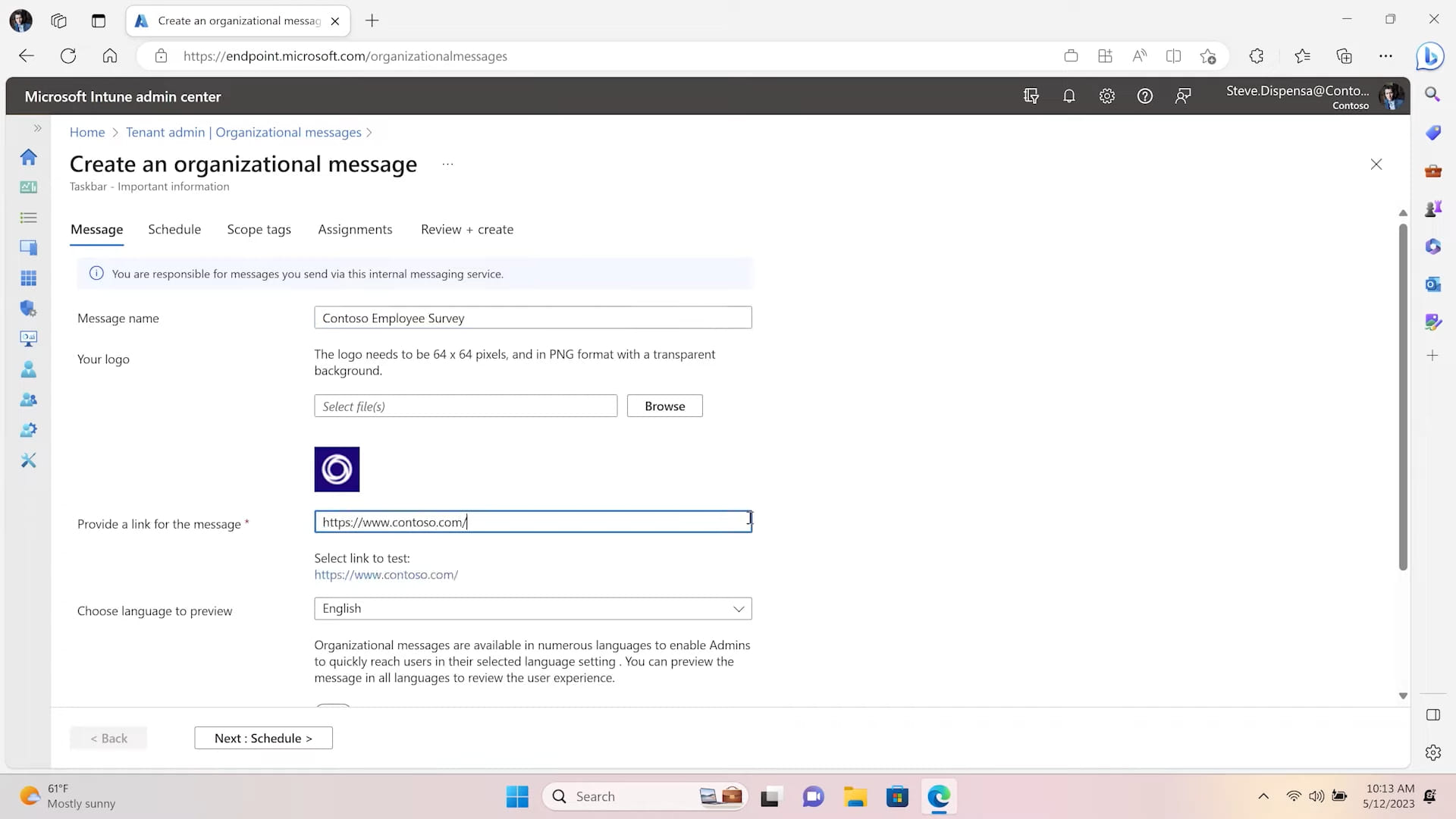
Task: Click the https://www.contoso.com/ test link
Action: pos(386,575)
